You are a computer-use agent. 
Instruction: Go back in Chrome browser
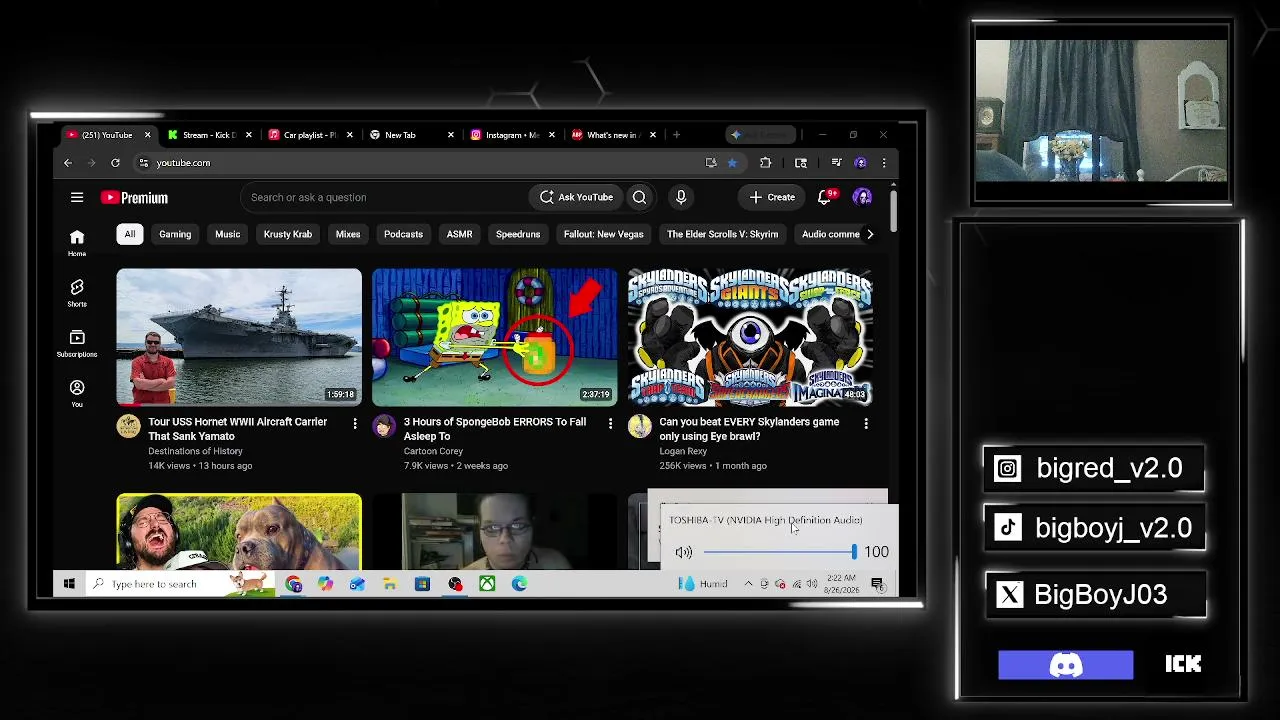(x=68, y=163)
